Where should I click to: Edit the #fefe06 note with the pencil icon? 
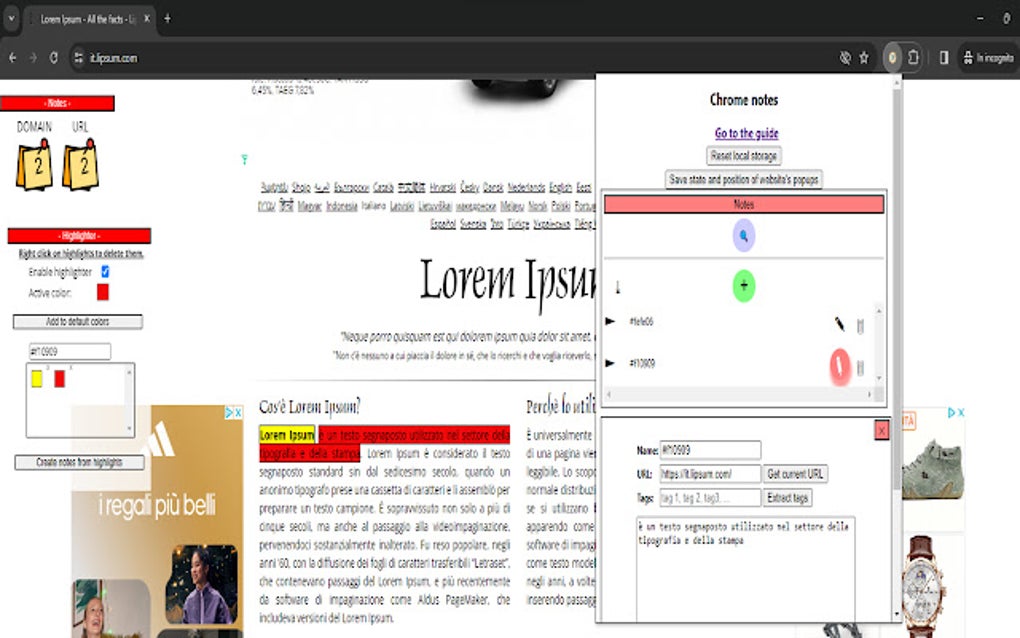click(840, 324)
